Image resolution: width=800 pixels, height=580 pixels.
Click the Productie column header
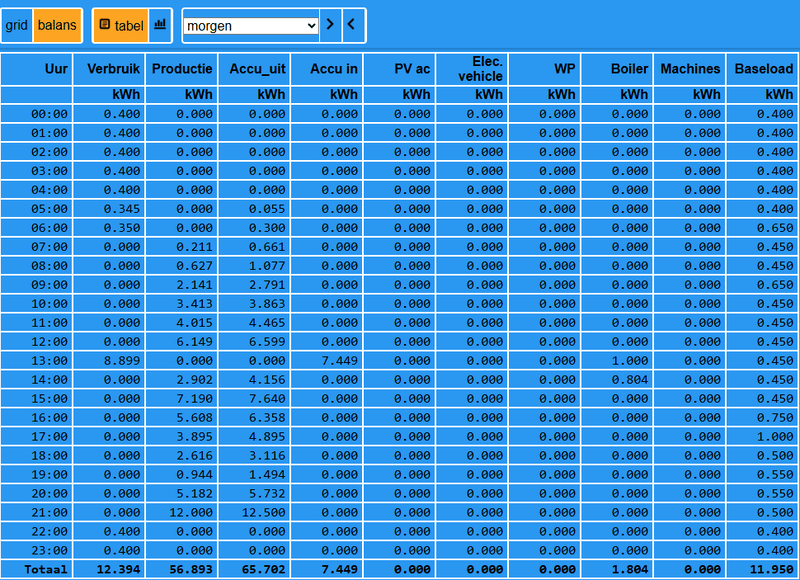(182, 69)
